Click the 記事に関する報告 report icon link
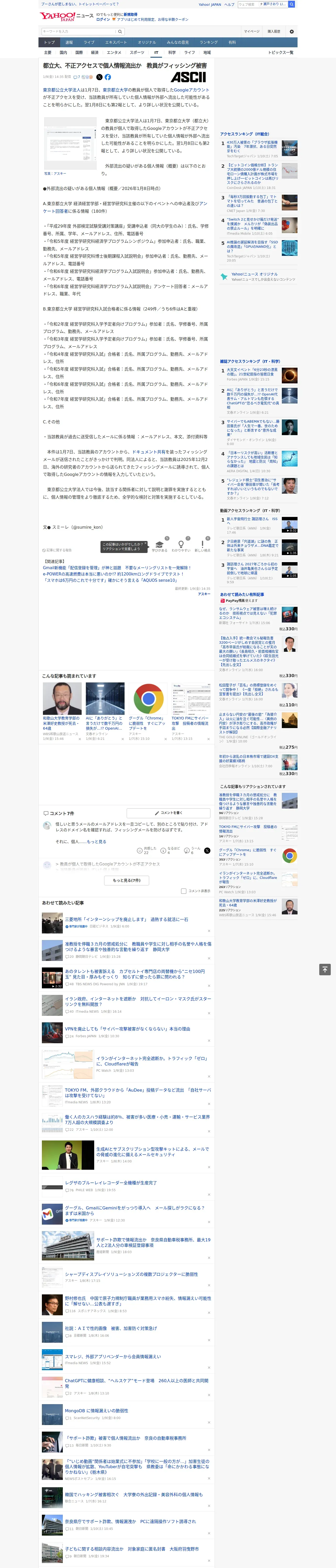The image size is (336, 1568). click(57, 550)
